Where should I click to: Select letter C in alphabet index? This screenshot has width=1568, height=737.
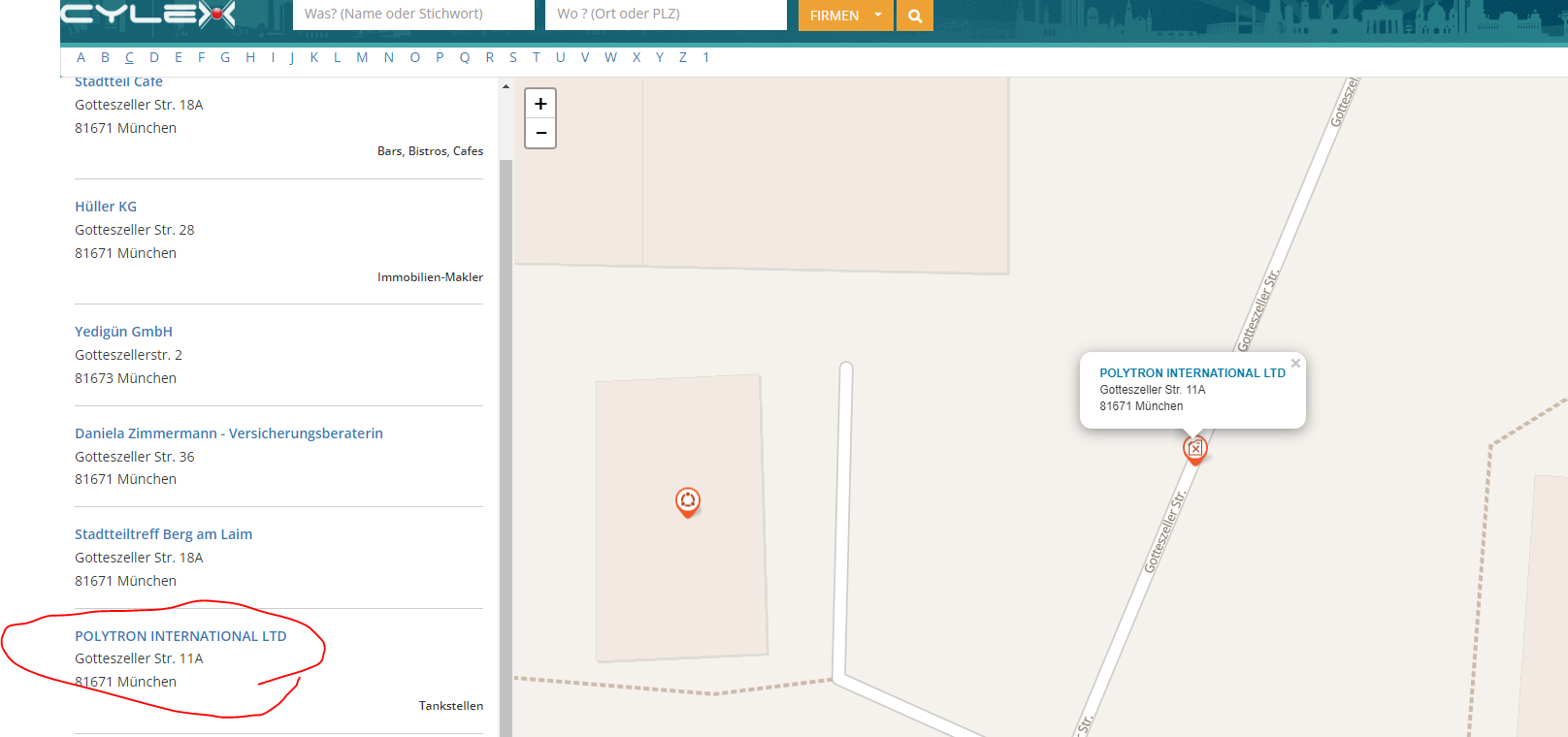click(129, 57)
